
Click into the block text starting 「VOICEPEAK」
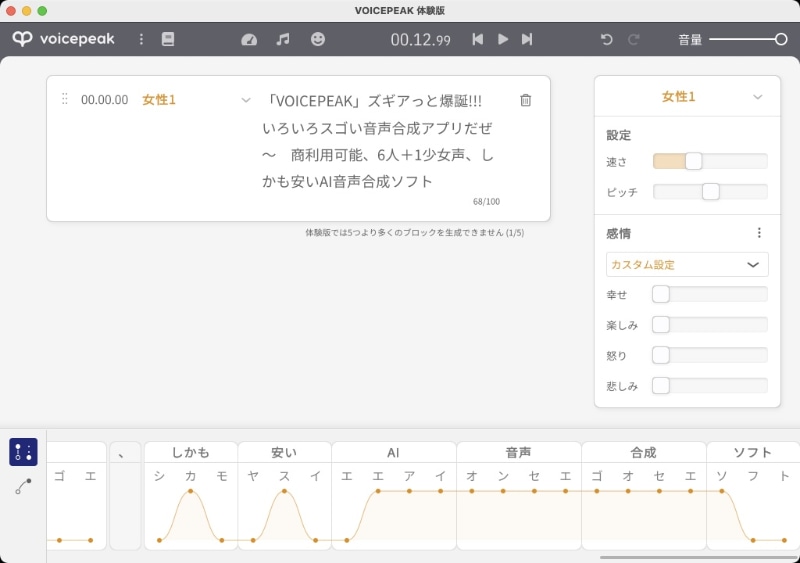[378, 141]
